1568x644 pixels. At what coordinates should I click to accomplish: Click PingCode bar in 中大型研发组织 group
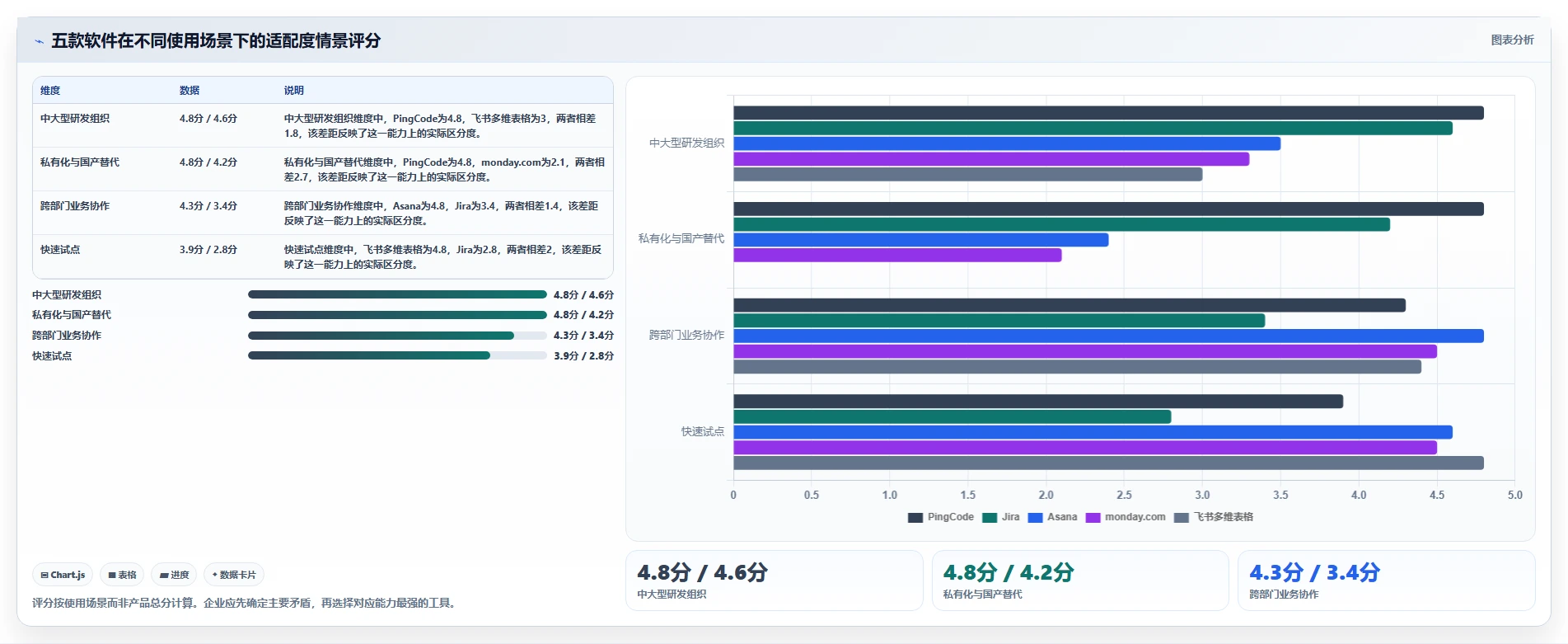(x=1108, y=113)
